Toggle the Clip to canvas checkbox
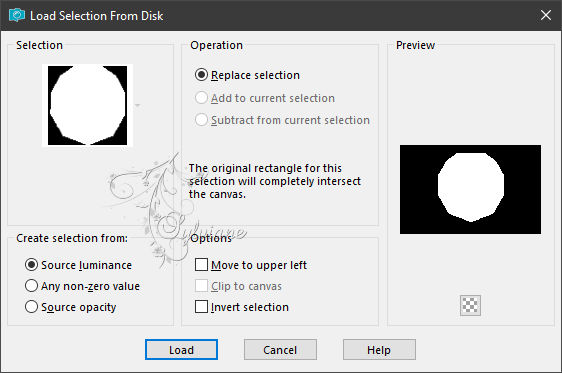The image size is (562, 373). pos(201,286)
